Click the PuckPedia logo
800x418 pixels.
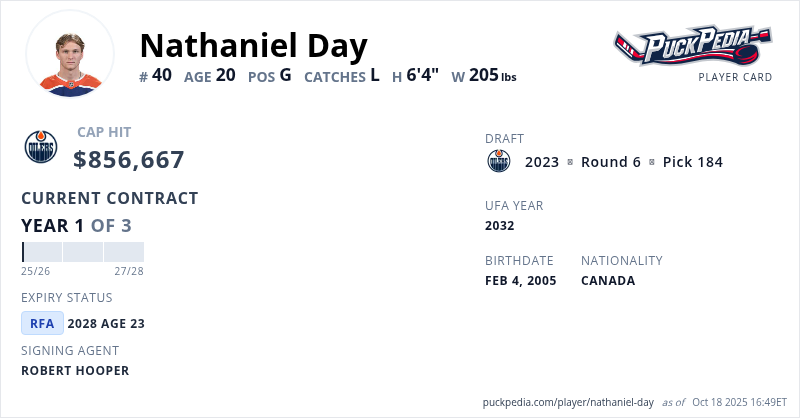(x=692, y=46)
